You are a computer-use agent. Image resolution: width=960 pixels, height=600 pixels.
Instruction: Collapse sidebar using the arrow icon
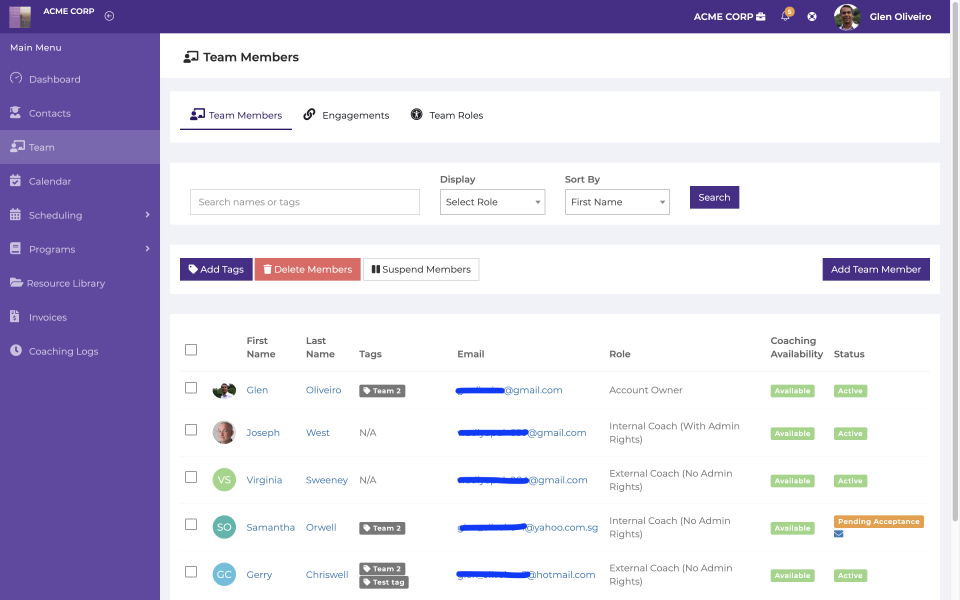pos(109,16)
